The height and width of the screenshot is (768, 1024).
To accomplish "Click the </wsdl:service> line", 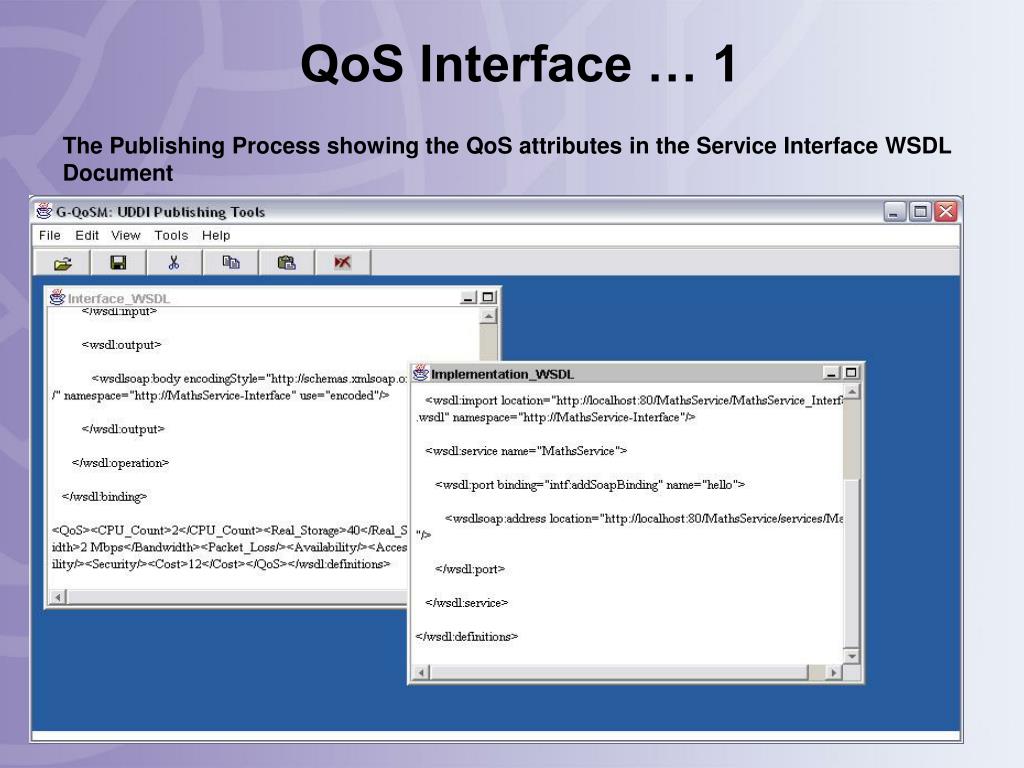I will coord(466,603).
